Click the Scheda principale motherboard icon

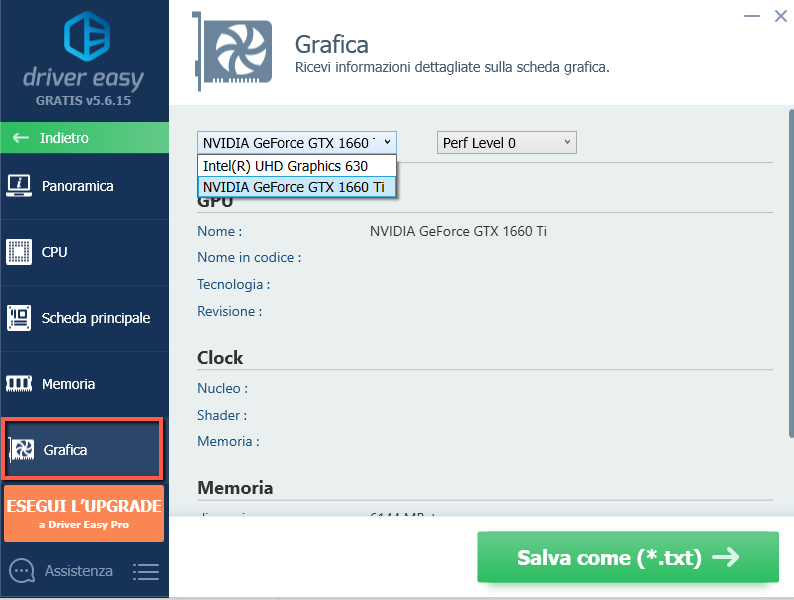tap(19, 318)
